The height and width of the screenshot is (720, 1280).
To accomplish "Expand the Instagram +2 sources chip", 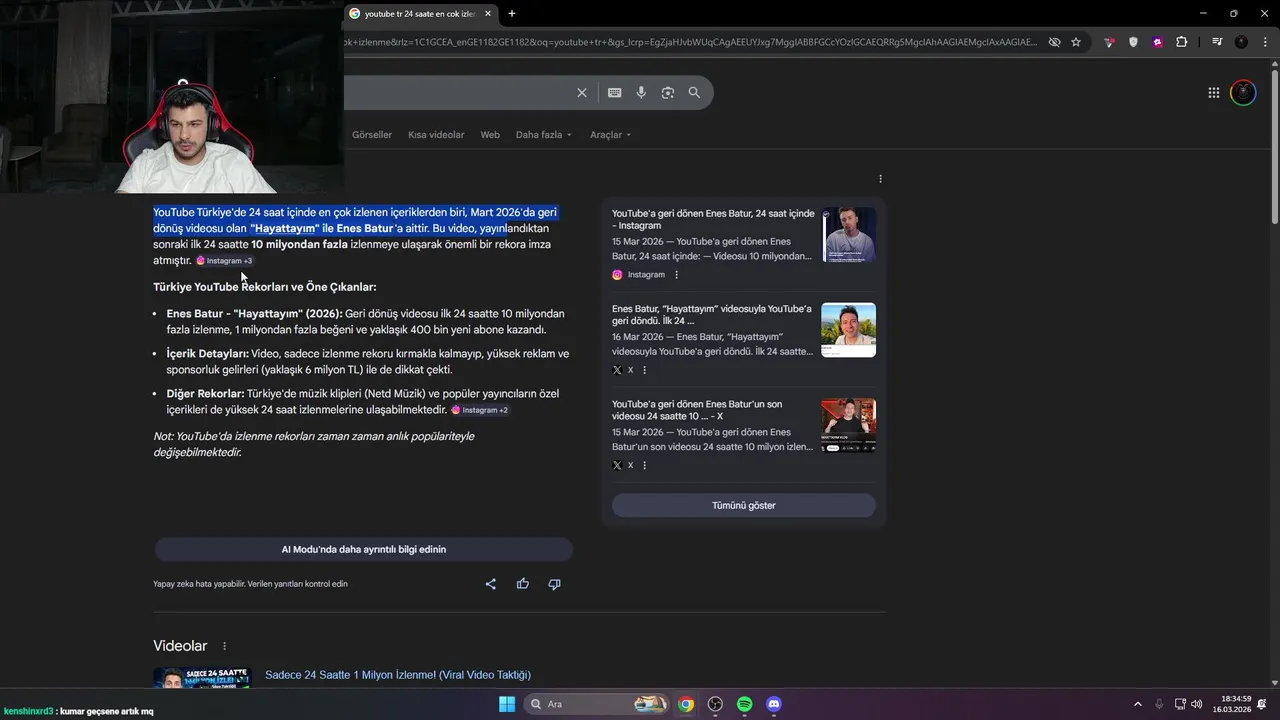I will 480,410.
